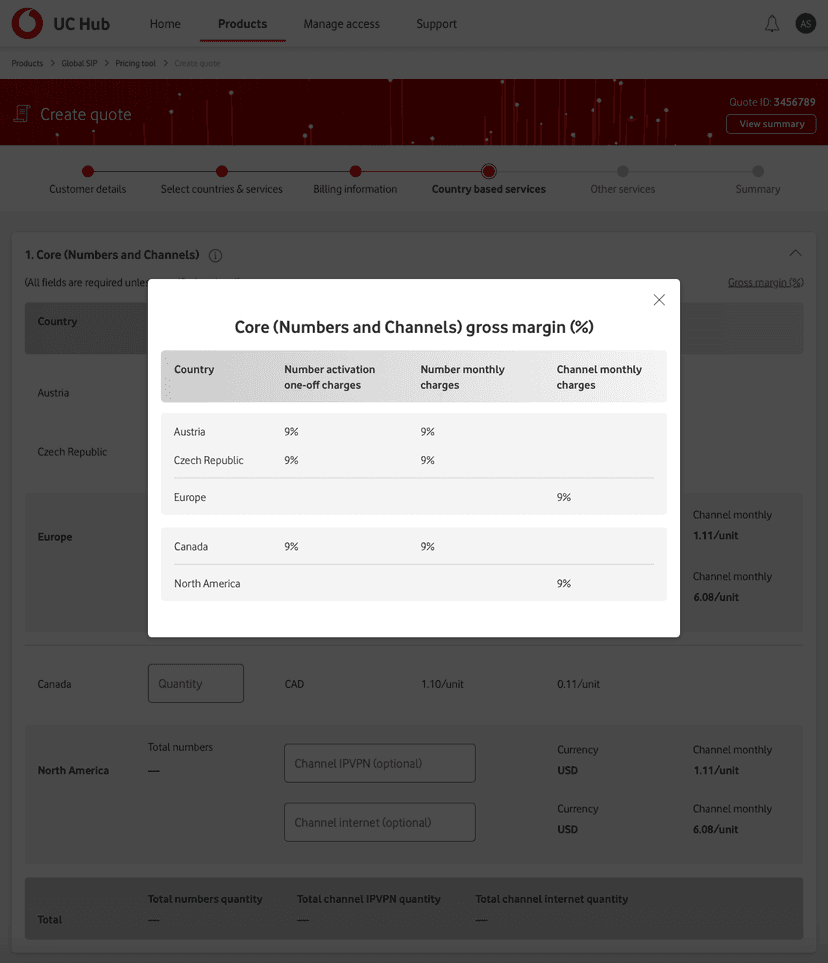The image size is (828, 963).
Task: Click the Quote ID 3456789 text
Action: 772,102
